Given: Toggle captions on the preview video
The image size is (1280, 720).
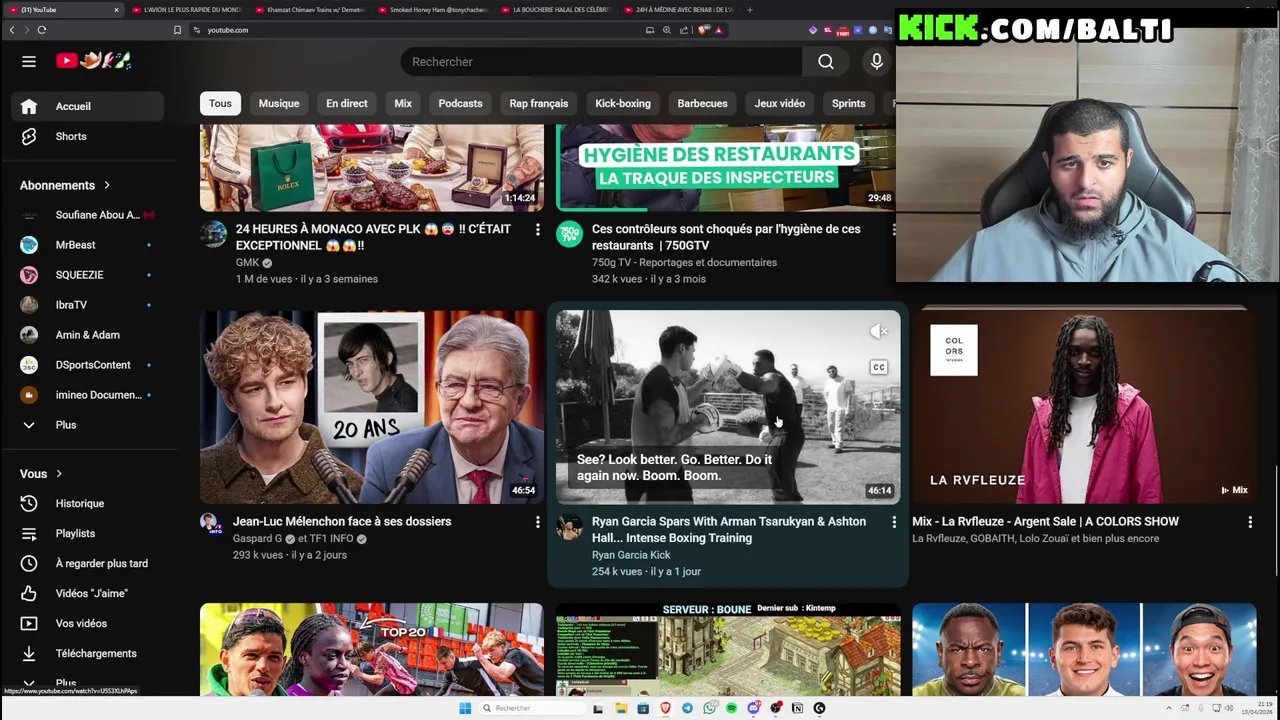Looking at the screenshot, I should [878, 368].
